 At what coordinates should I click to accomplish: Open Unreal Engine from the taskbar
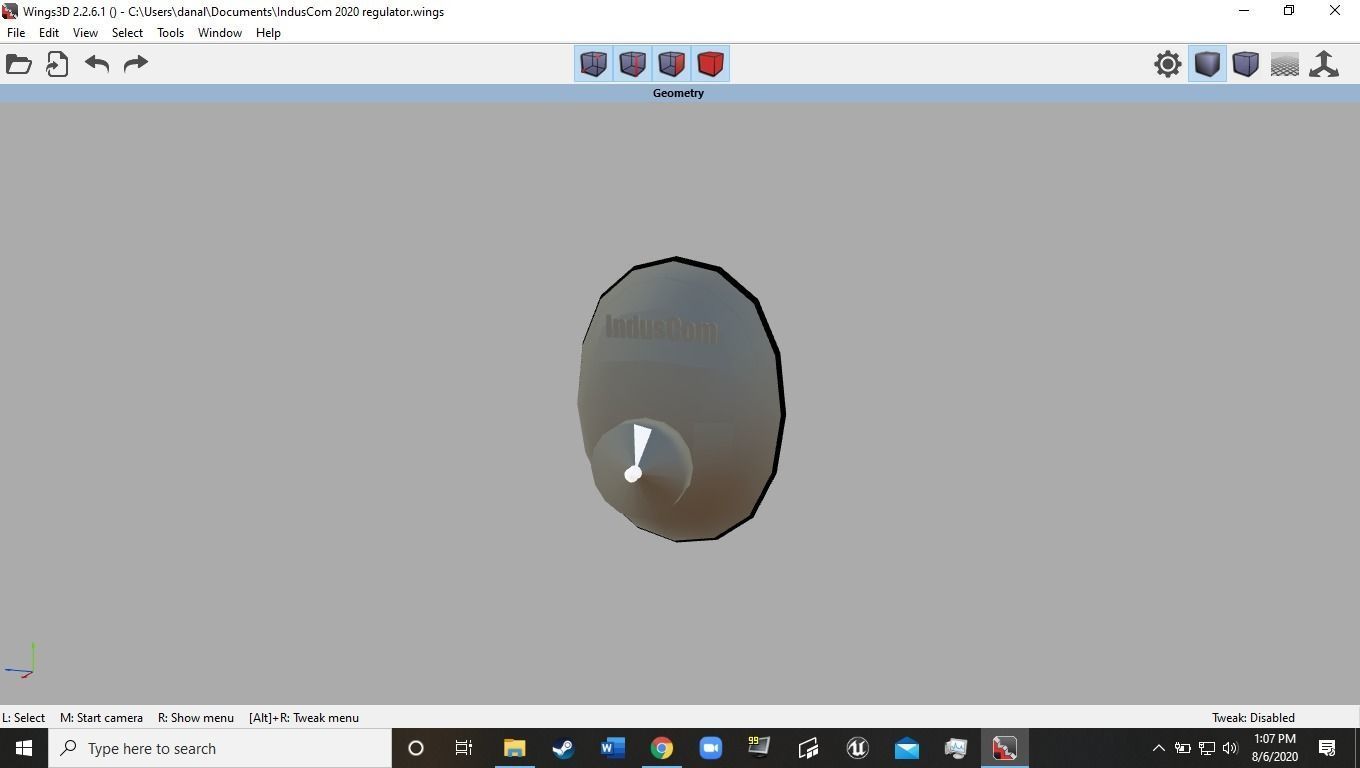click(x=857, y=748)
